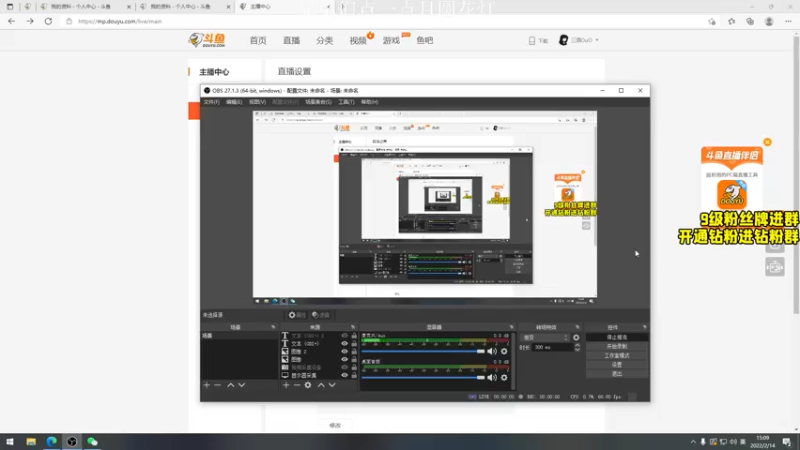
Task: Open the transition properties gear next to 渐变
Action: 576,338
